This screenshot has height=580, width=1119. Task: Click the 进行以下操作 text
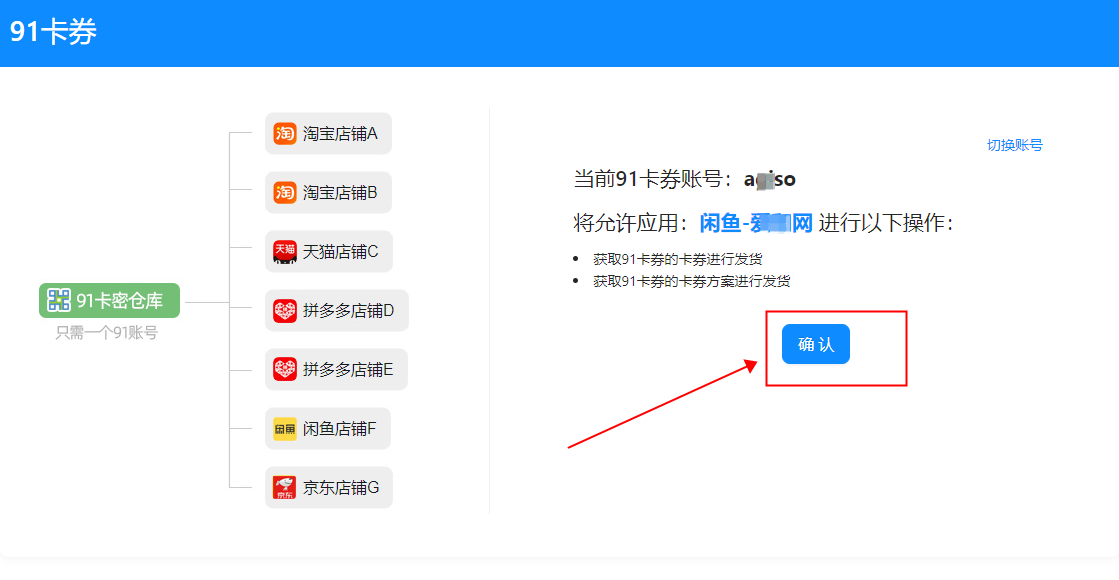pyautogui.click(x=886, y=223)
